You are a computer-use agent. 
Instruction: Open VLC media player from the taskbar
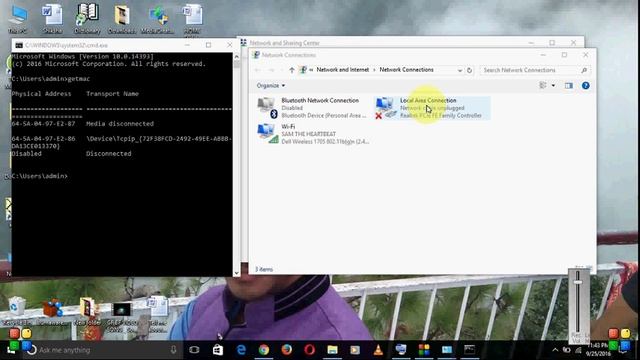(x=378, y=350)
